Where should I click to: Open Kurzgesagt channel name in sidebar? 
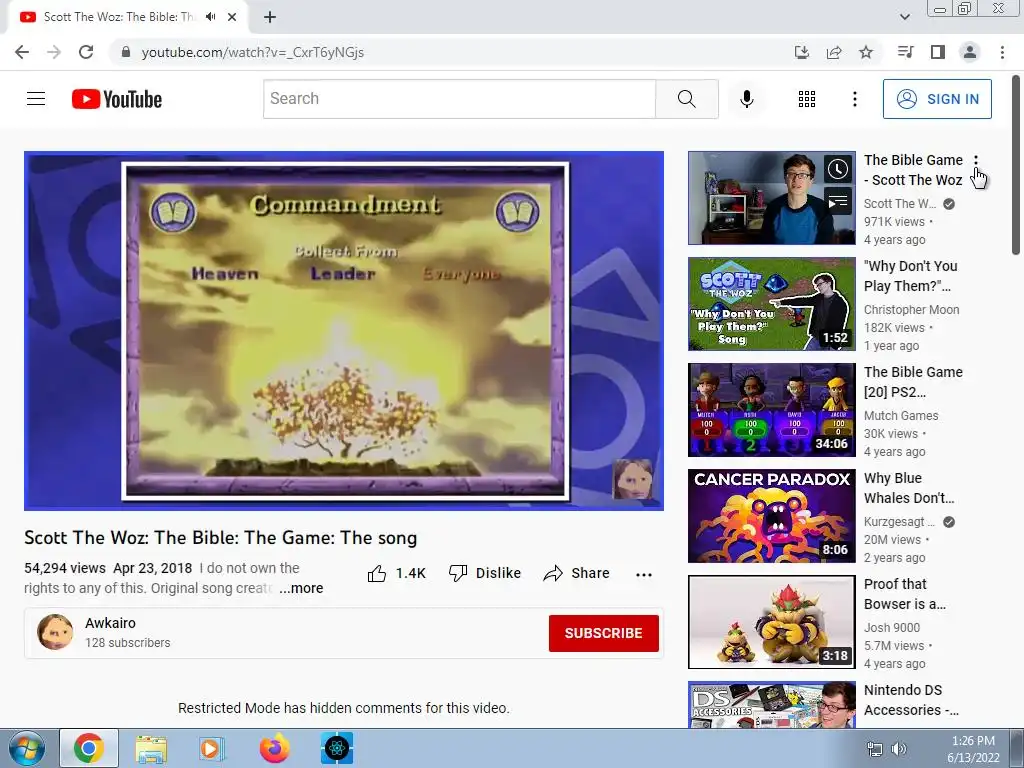click(x=899, y=522)
